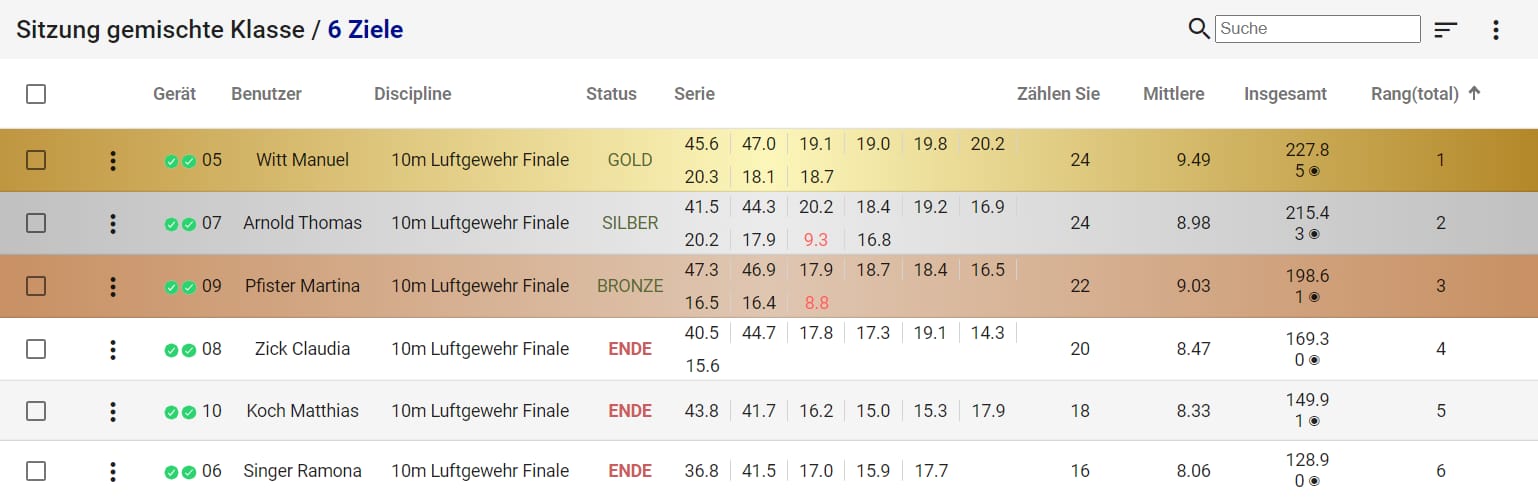This screenshot has height=497, width=1538.
Task: Focus the Suche search field
Action: point(1318,29)
